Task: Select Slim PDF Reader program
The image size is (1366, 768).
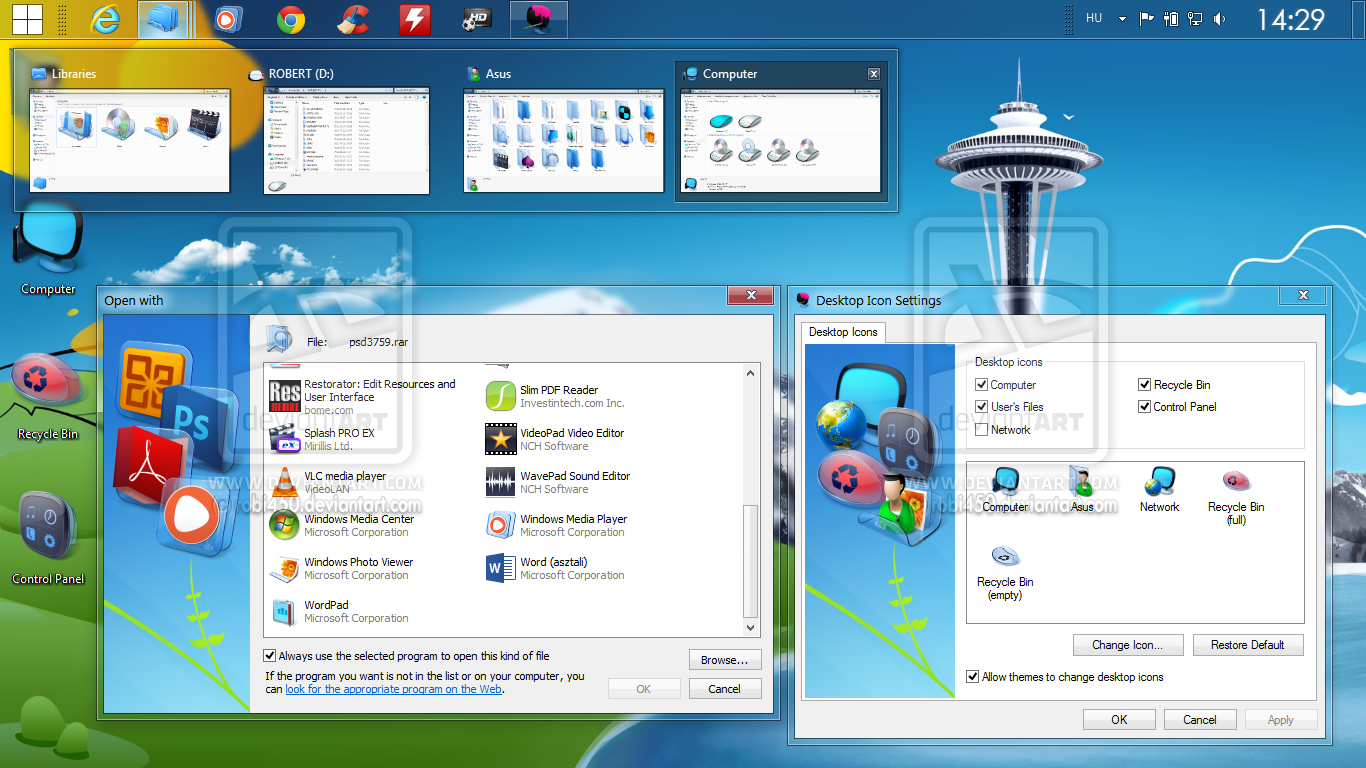Action: [556, 396]
